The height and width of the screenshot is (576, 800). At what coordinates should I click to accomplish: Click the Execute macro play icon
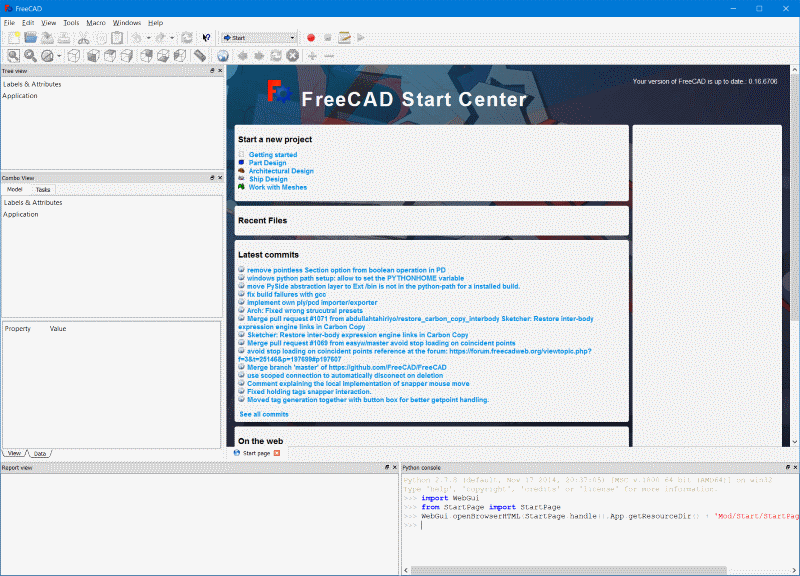(361, 38)
